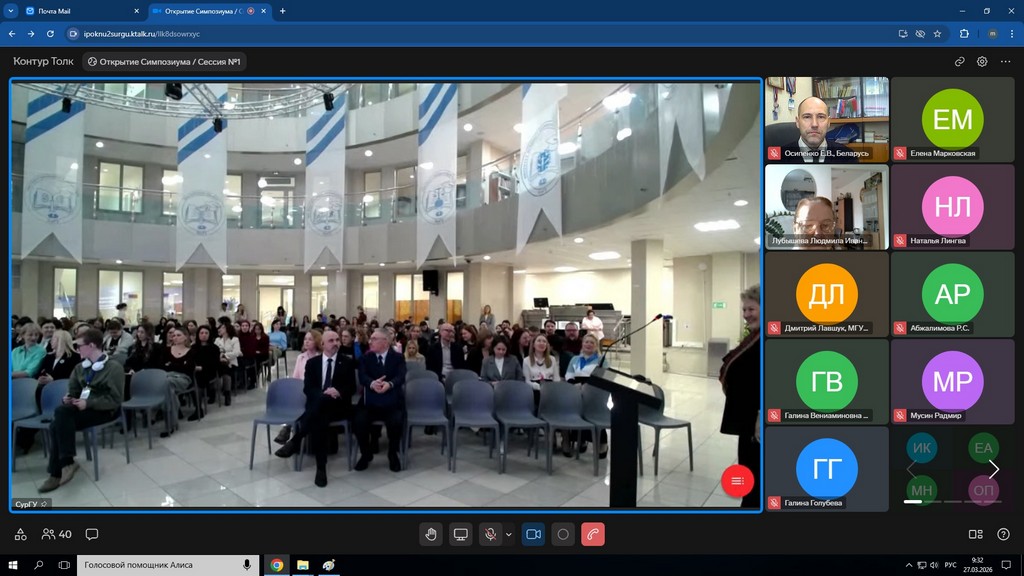Toggle the camera on or off
The height and width of the screenshot is (576, 1024).
[533, 534]
